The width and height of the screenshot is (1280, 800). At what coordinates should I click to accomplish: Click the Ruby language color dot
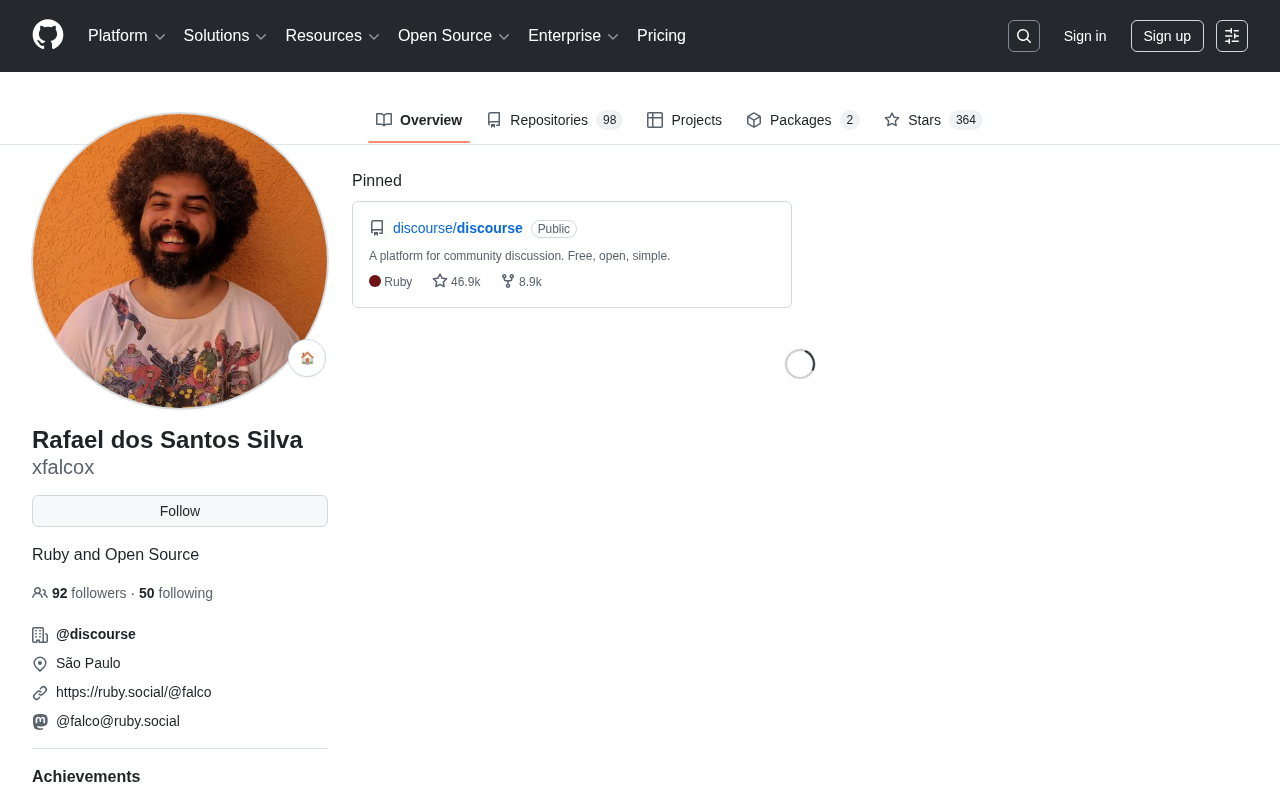[x=375, y=281]
